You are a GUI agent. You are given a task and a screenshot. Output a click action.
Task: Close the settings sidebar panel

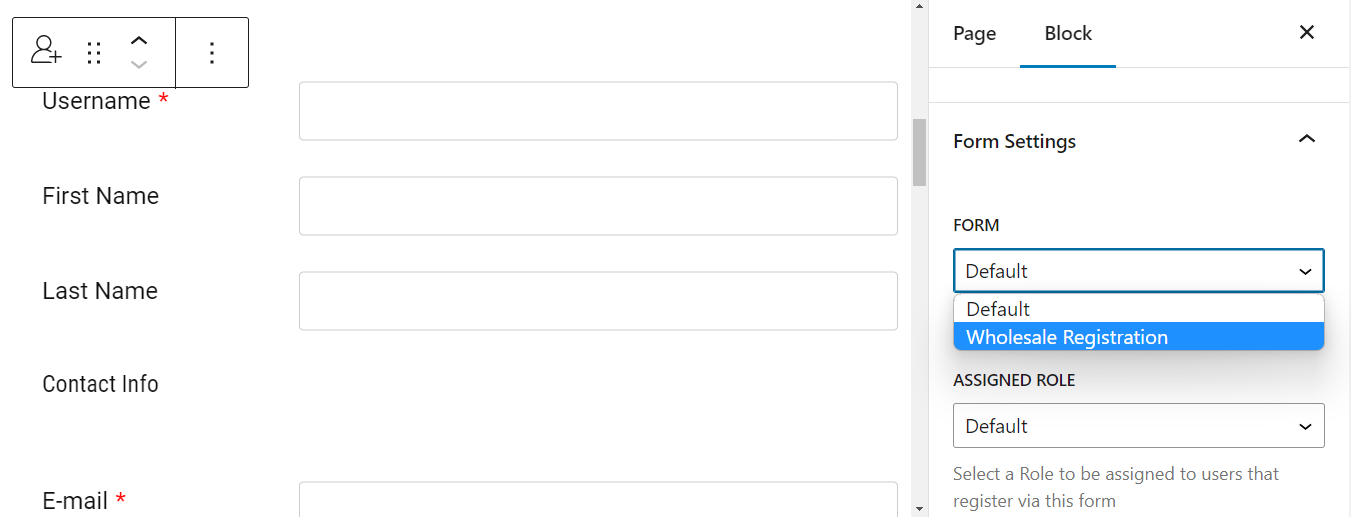[1306, 33]
